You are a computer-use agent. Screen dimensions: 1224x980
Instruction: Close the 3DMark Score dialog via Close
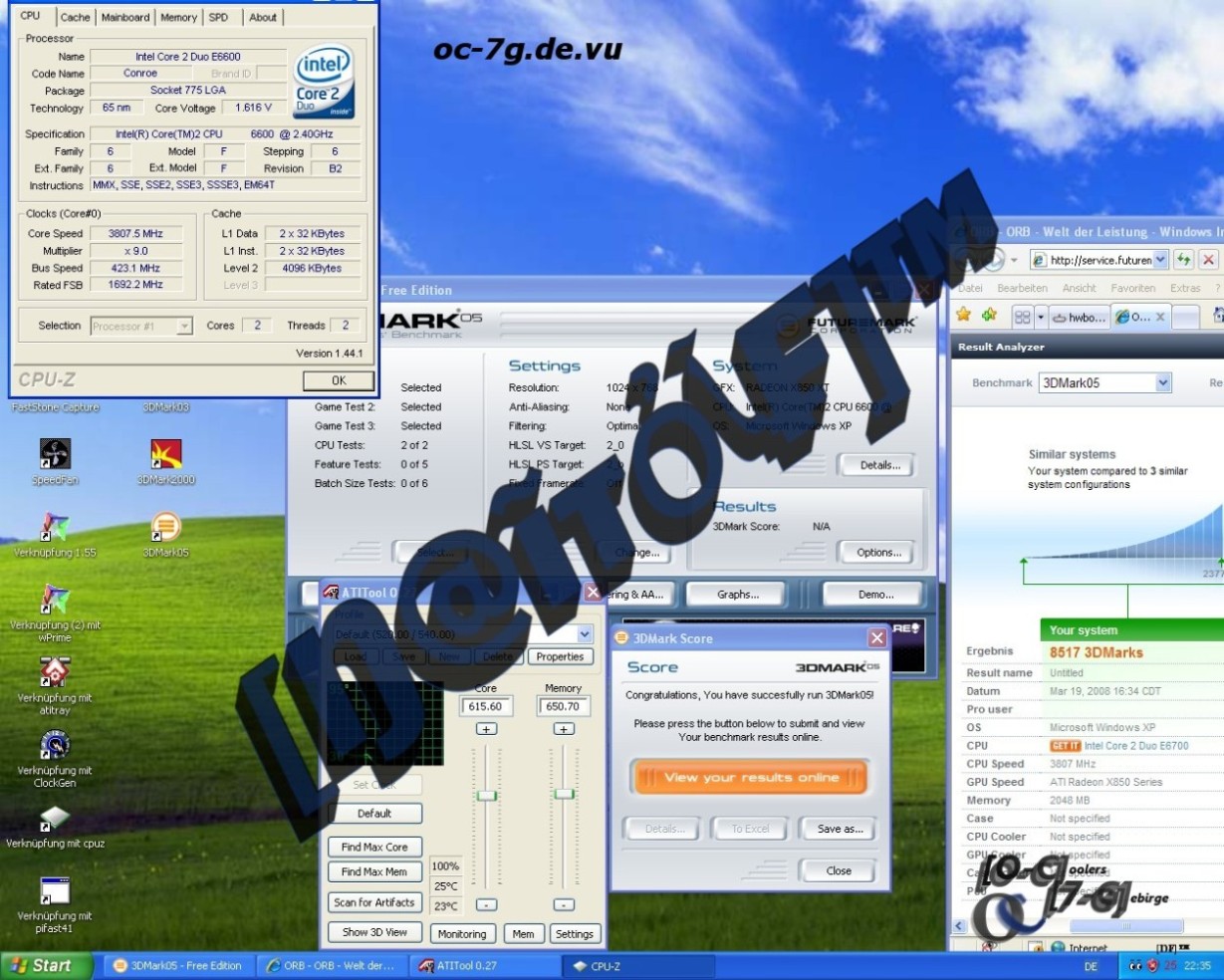[839, 870]
